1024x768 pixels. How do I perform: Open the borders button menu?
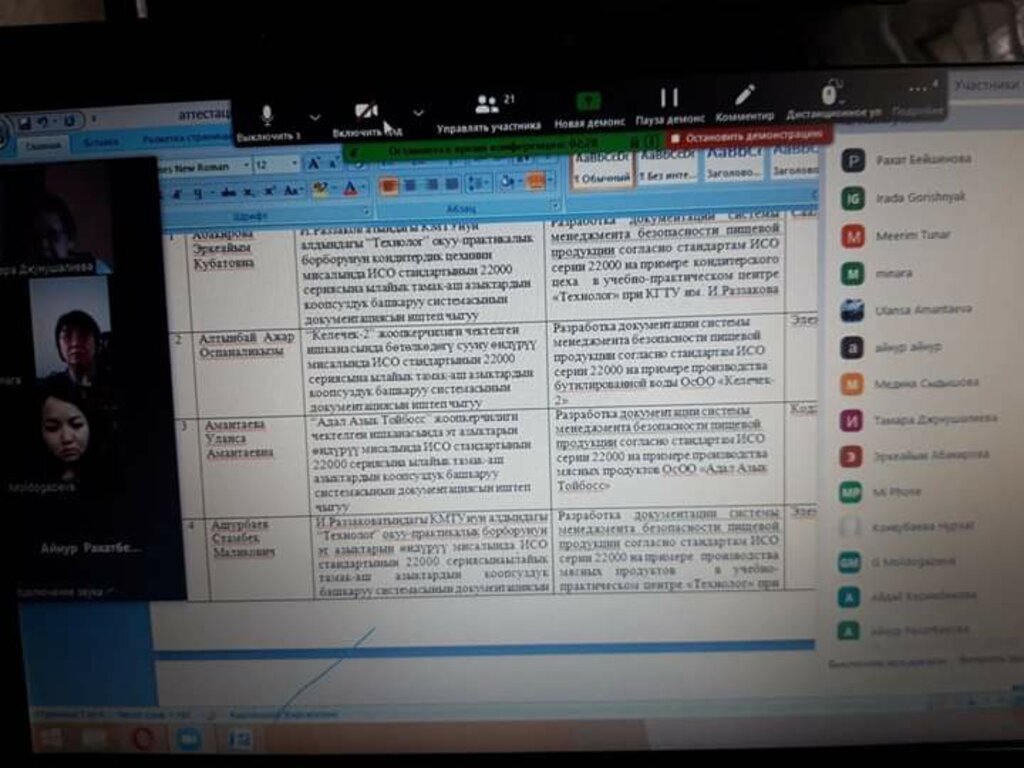tap(537, 181)
